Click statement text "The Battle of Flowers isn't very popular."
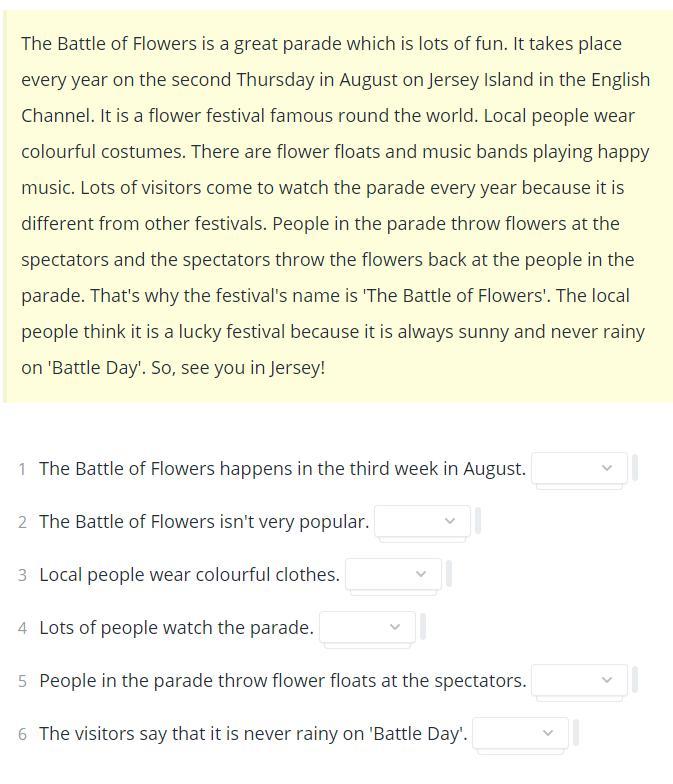 click(x=204, y=522)
